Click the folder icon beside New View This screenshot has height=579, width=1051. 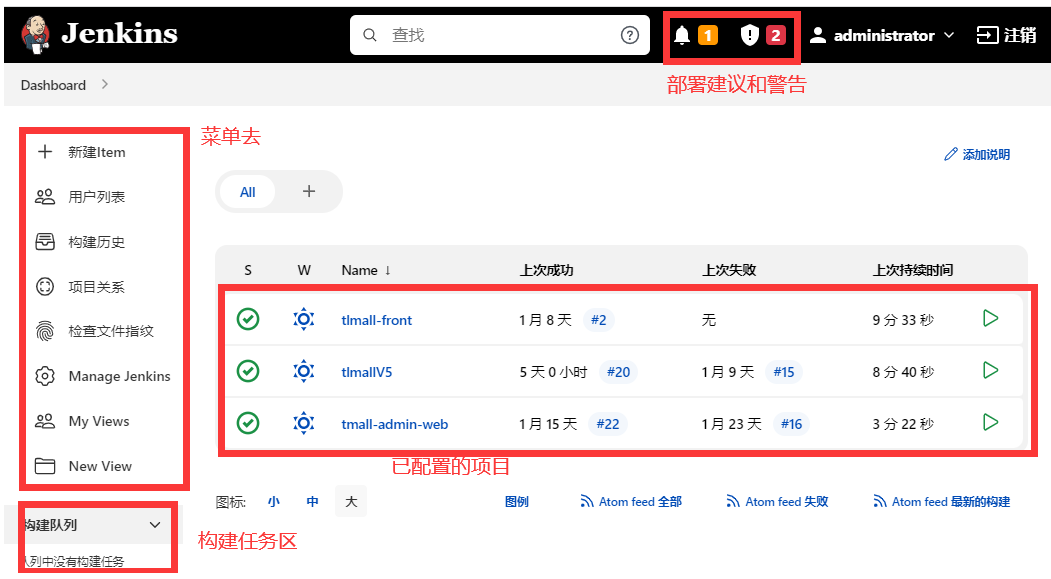pos(45,466)
